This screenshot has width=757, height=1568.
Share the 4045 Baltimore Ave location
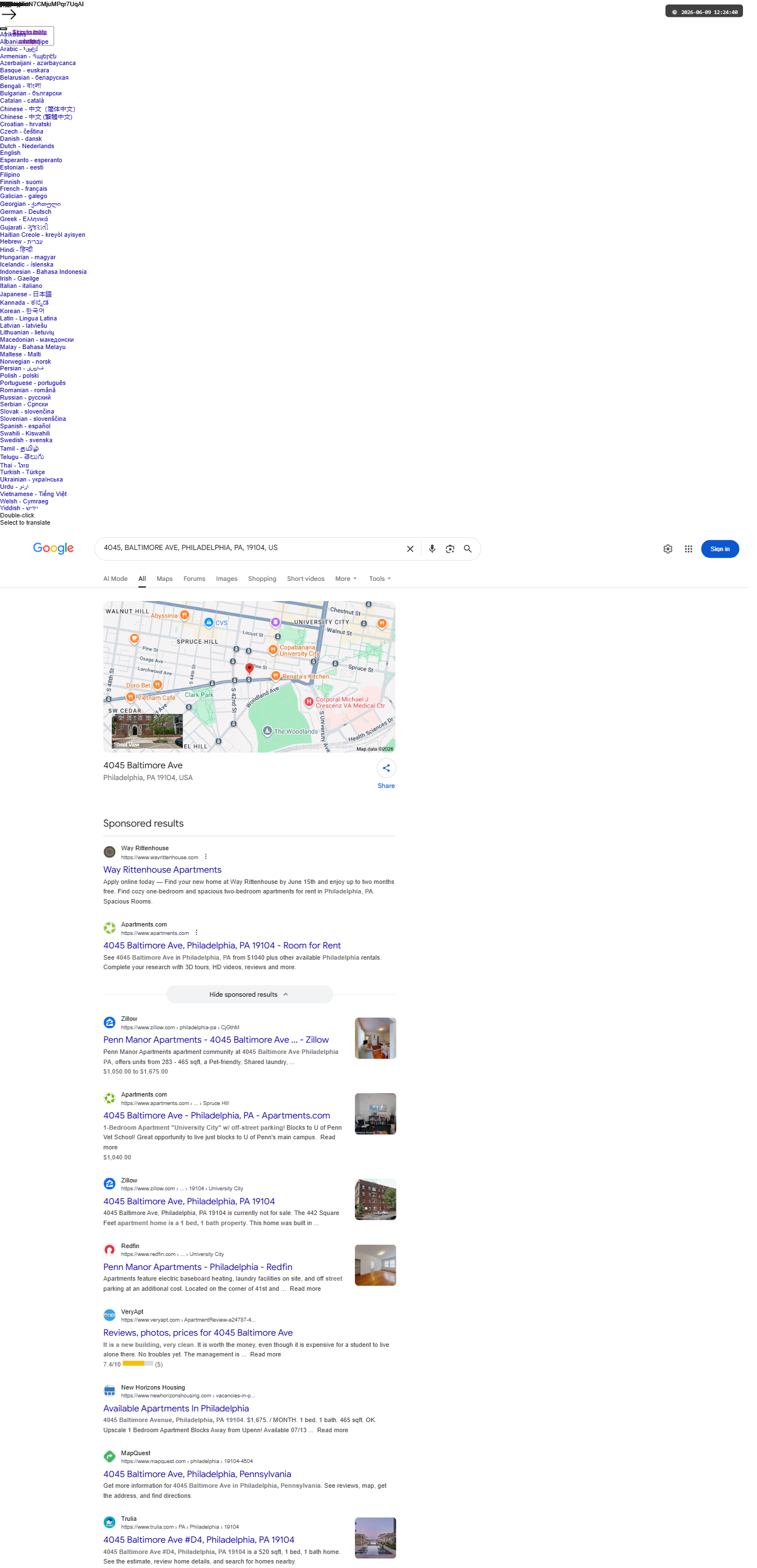386,768
